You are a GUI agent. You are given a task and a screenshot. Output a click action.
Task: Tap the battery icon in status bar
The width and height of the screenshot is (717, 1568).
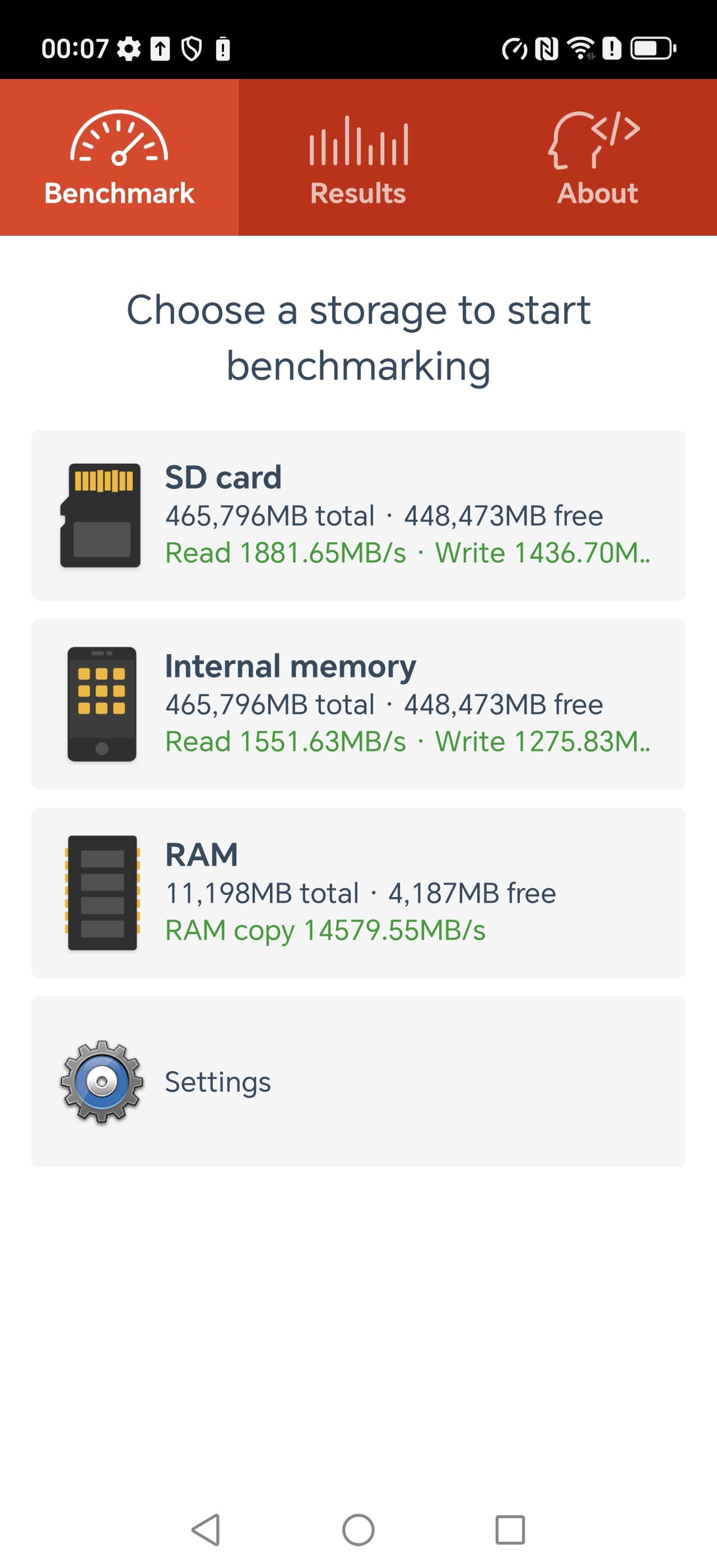653,48
